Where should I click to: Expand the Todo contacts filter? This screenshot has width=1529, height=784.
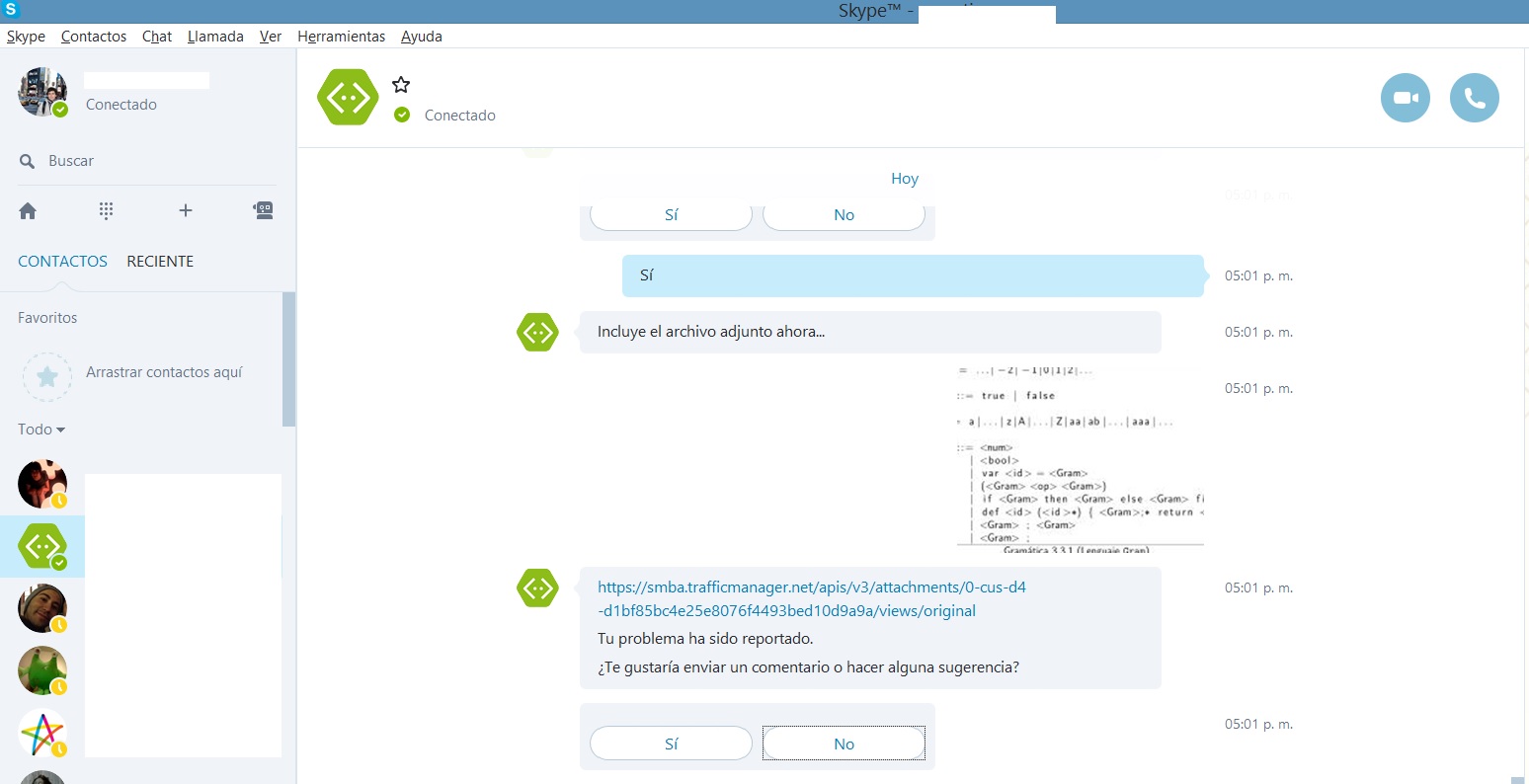point(40,429)
